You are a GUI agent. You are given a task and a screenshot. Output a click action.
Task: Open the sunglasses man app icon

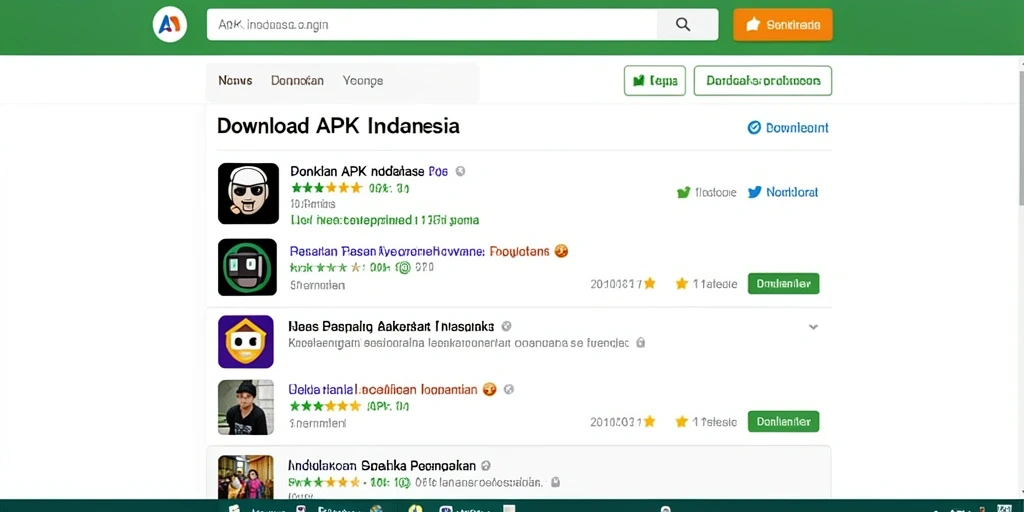click(x=248, y=193)
